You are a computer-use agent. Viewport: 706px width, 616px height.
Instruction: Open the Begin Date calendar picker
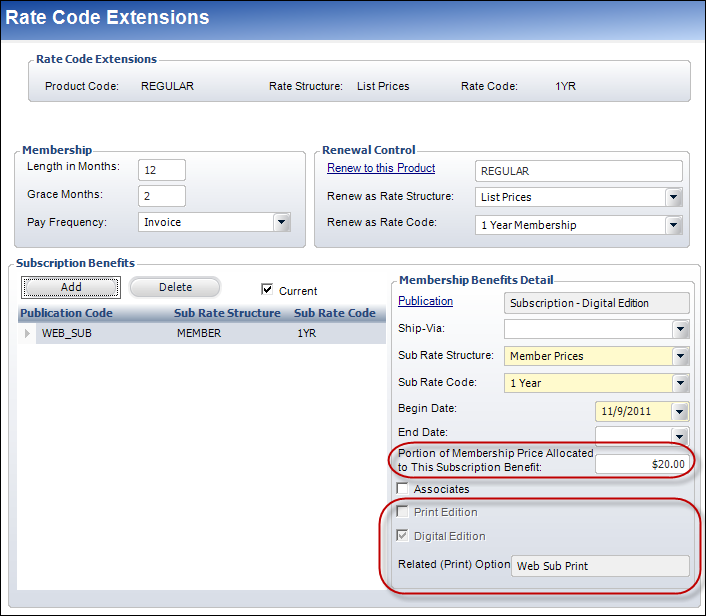[x=681, y=411]
